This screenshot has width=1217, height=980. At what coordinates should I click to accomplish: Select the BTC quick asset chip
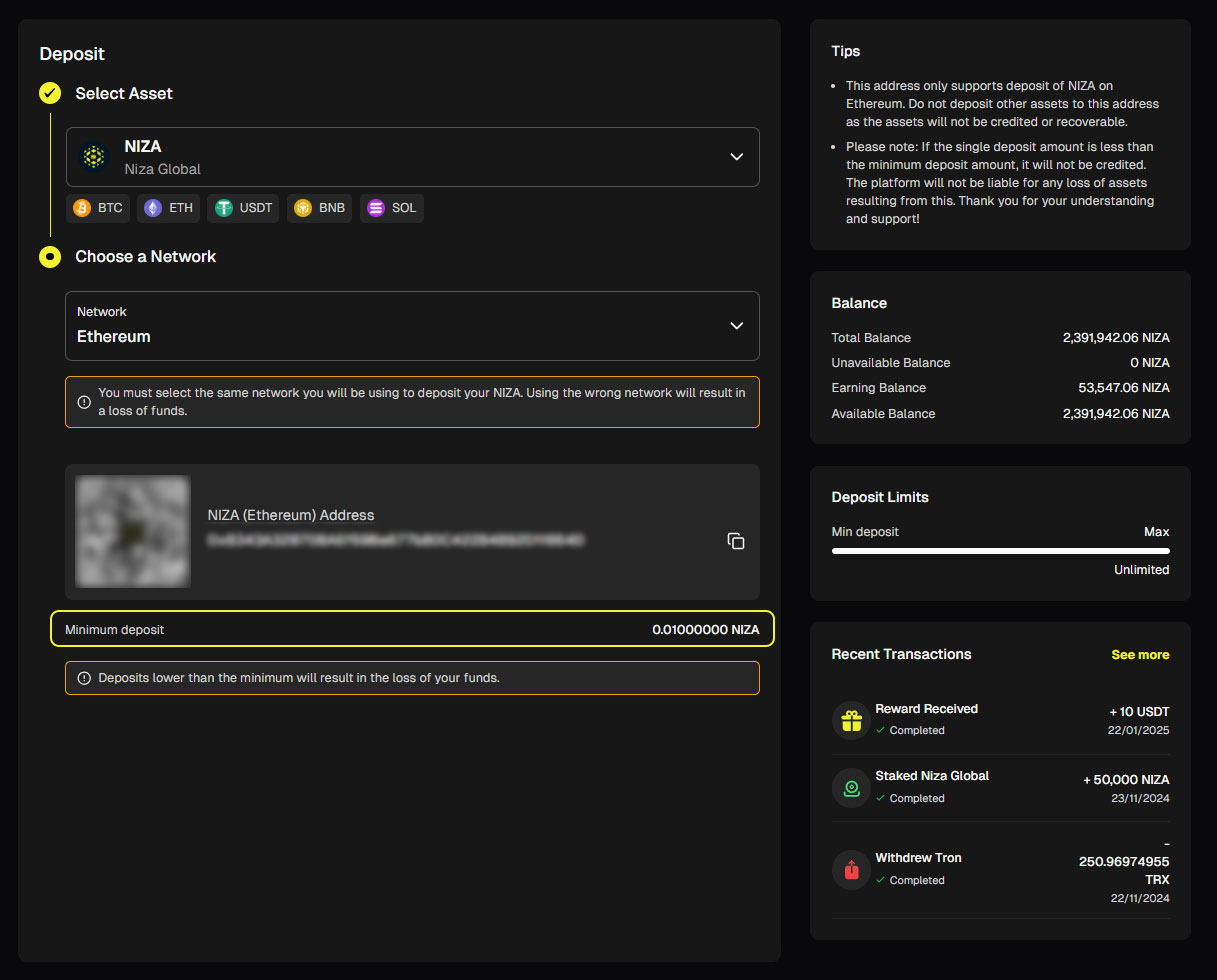pos(98,208)
